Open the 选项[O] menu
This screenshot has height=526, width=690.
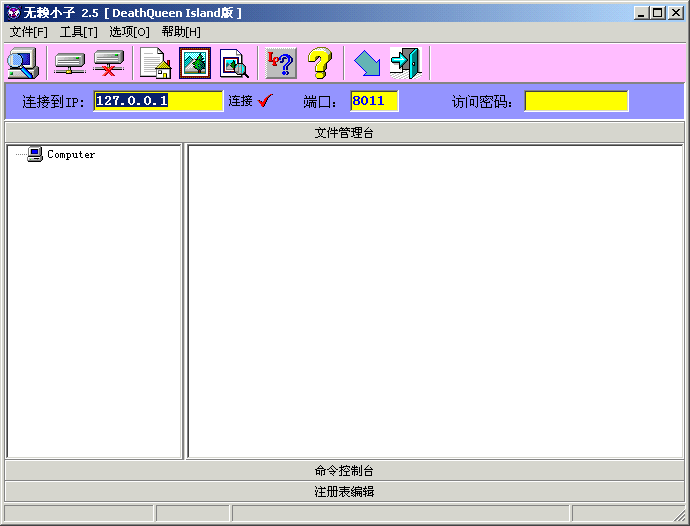(x=129, y=32)
